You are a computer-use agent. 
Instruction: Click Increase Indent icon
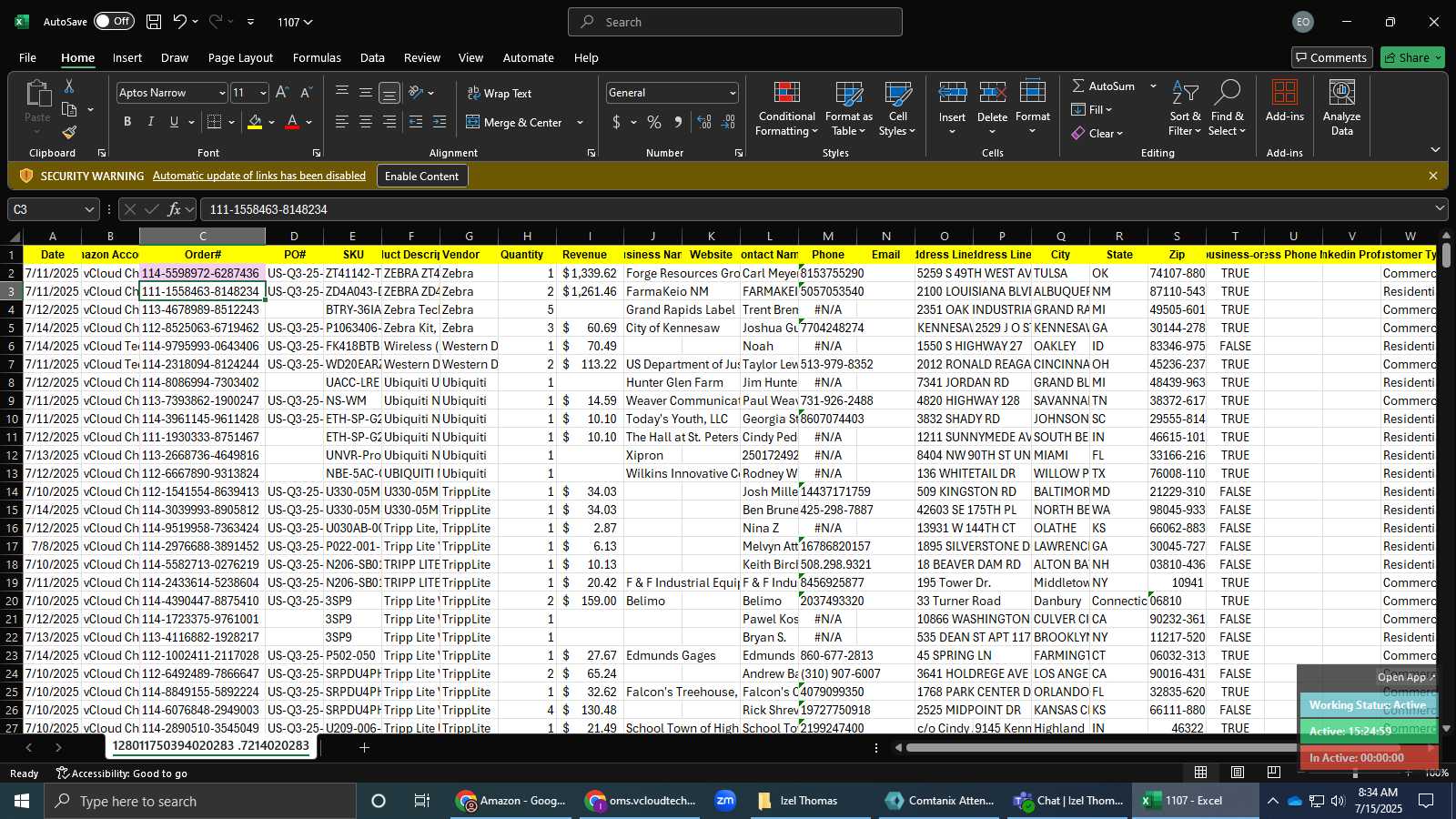coord(440,122)
